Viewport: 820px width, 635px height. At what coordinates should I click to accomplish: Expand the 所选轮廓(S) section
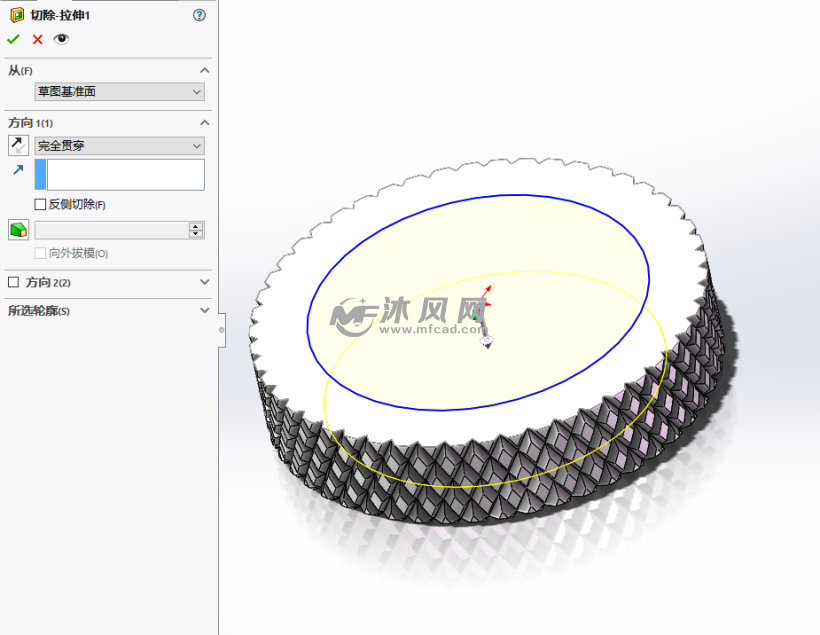coord(204,310)
